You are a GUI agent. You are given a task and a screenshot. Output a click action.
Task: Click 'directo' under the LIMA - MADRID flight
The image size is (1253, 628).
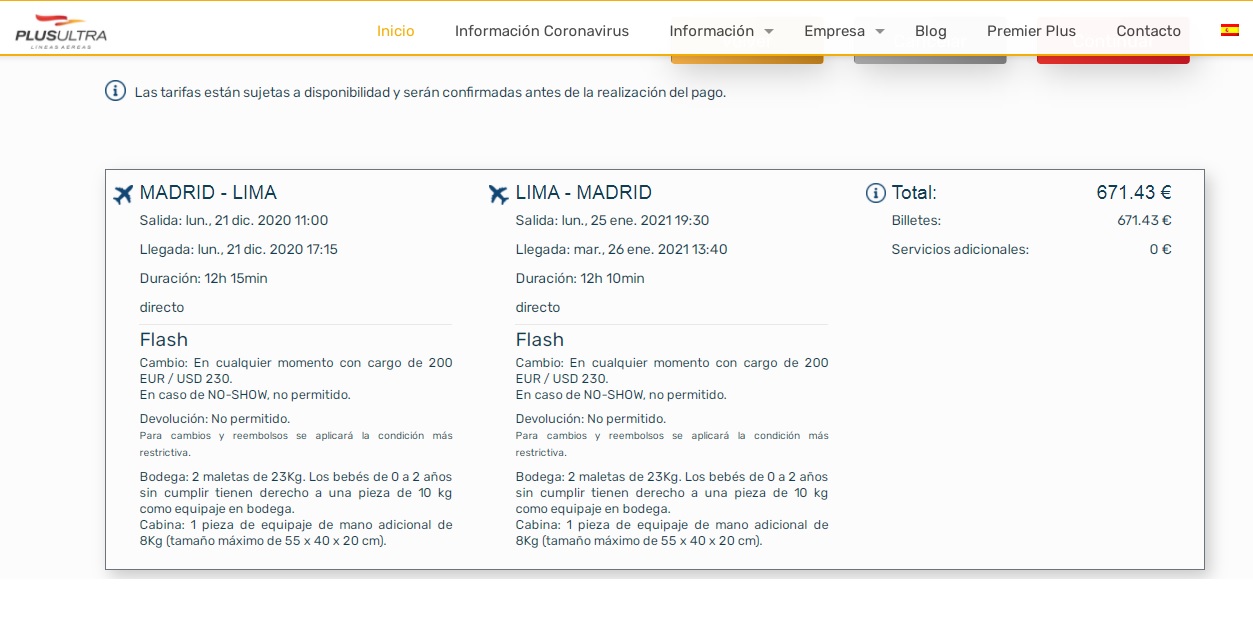[x=538, y=308]
